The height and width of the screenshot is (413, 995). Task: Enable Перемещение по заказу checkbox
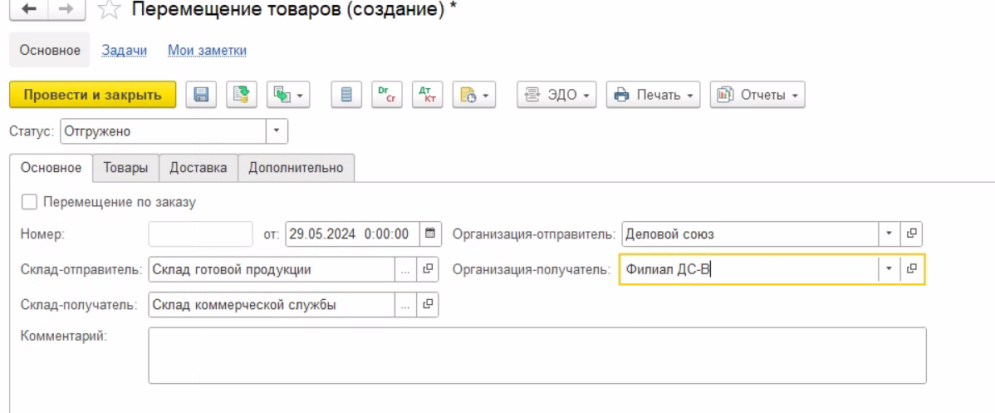(x=29, y=202)
